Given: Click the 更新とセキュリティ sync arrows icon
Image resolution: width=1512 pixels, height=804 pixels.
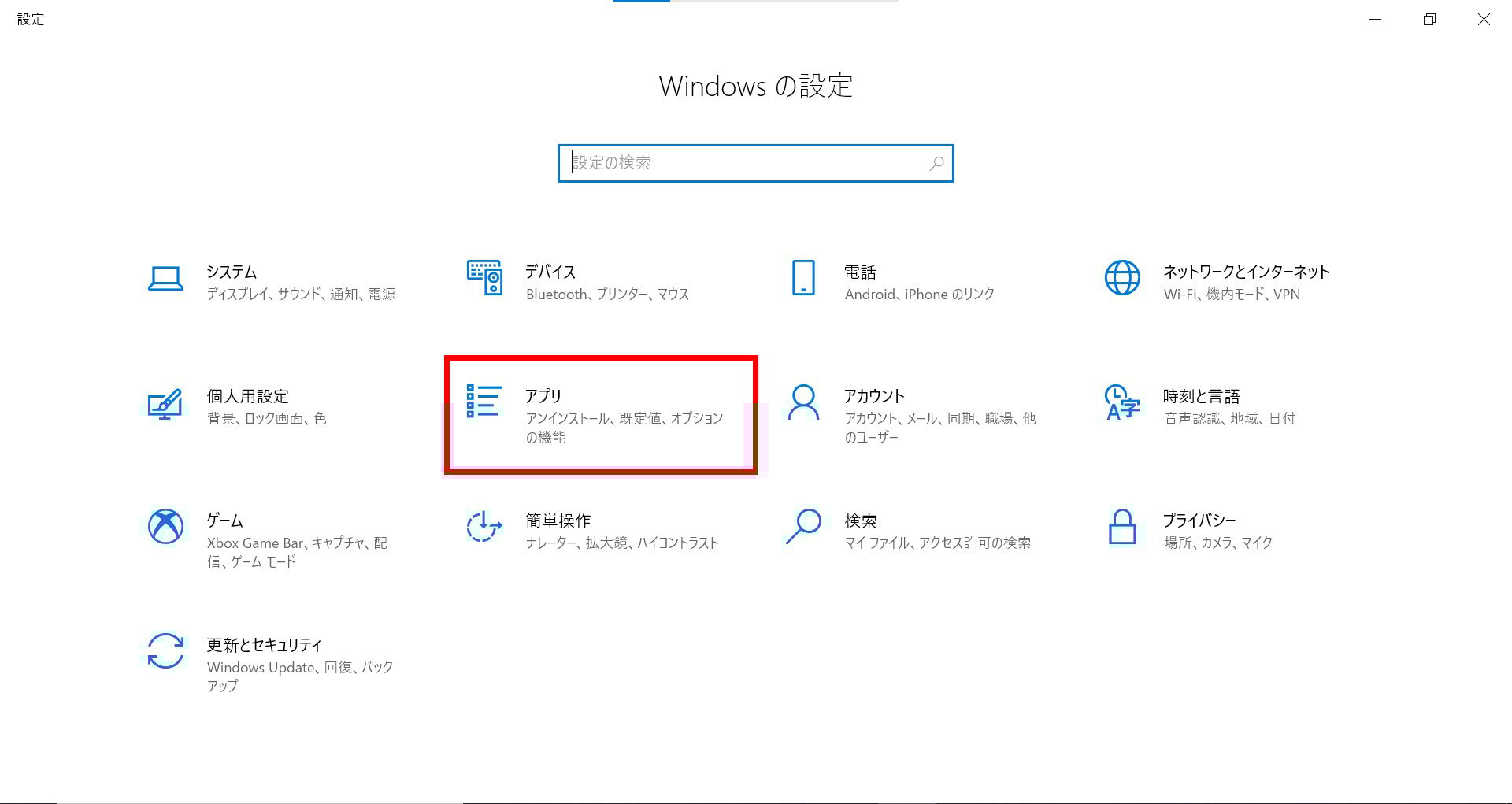Looking at the screenshot, I should click(165, 650).
